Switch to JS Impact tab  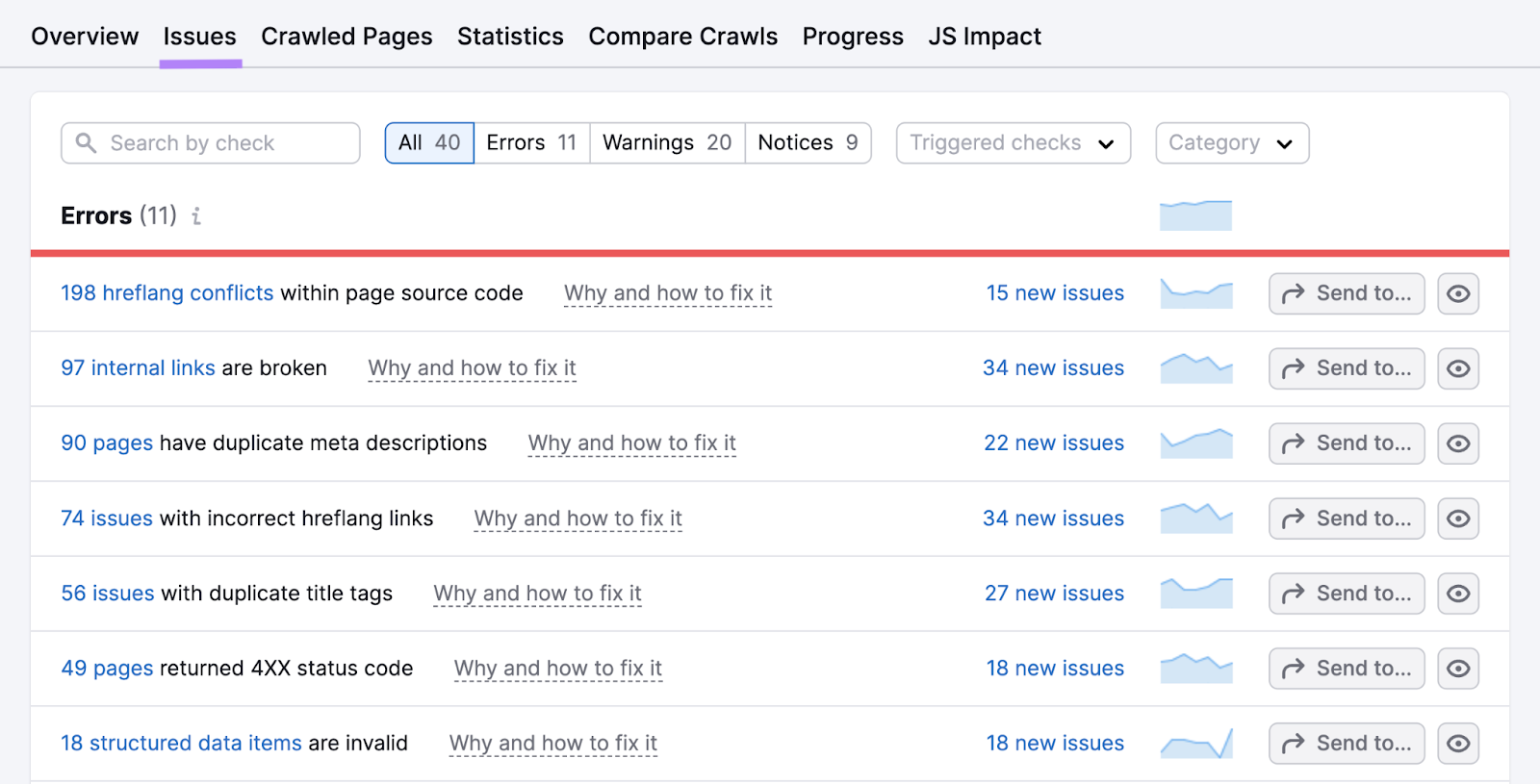point(985,37)
